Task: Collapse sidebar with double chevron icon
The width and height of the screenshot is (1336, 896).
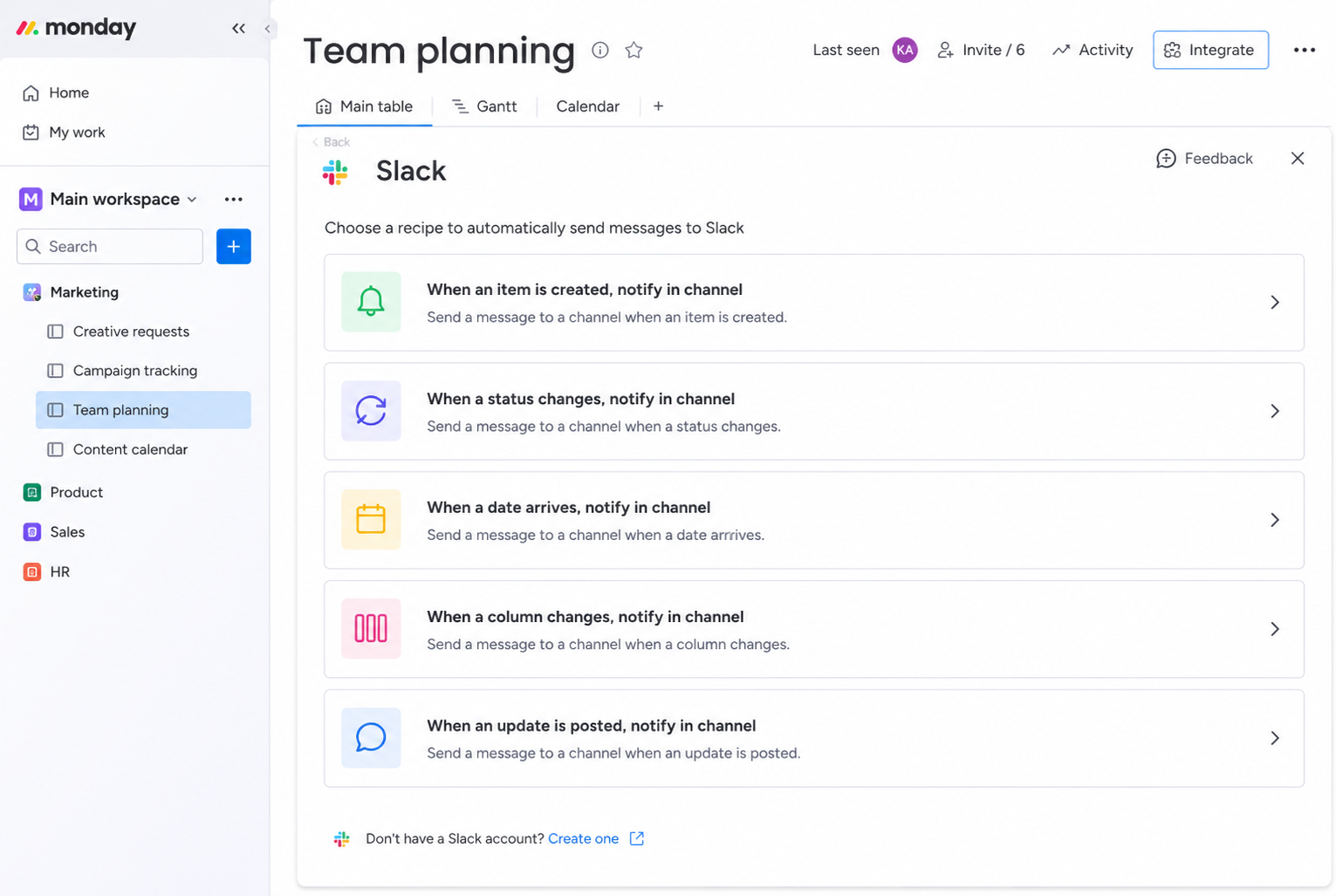Action: [x=238, y=29]
